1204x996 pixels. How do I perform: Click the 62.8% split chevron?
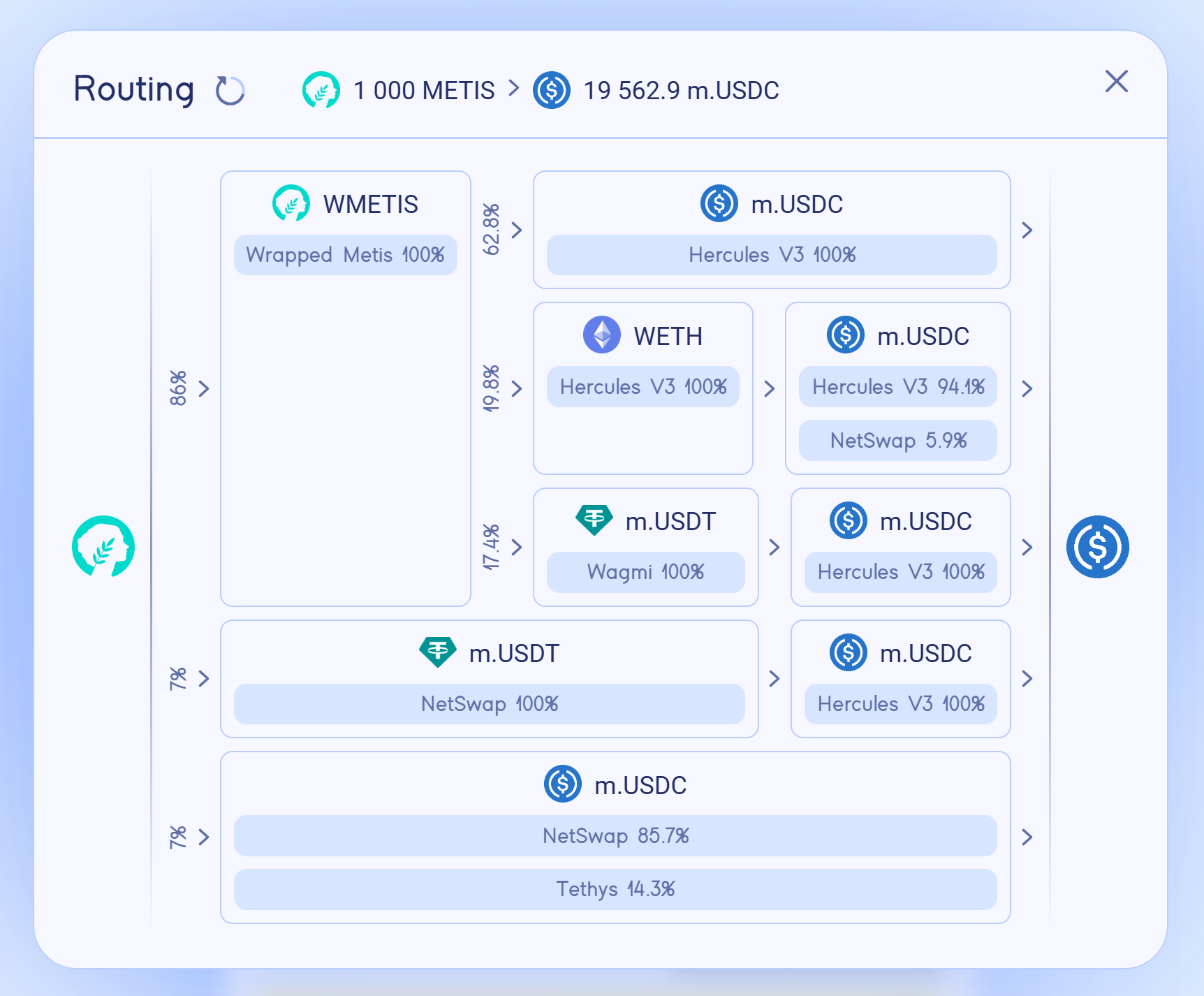coord(517,230)
